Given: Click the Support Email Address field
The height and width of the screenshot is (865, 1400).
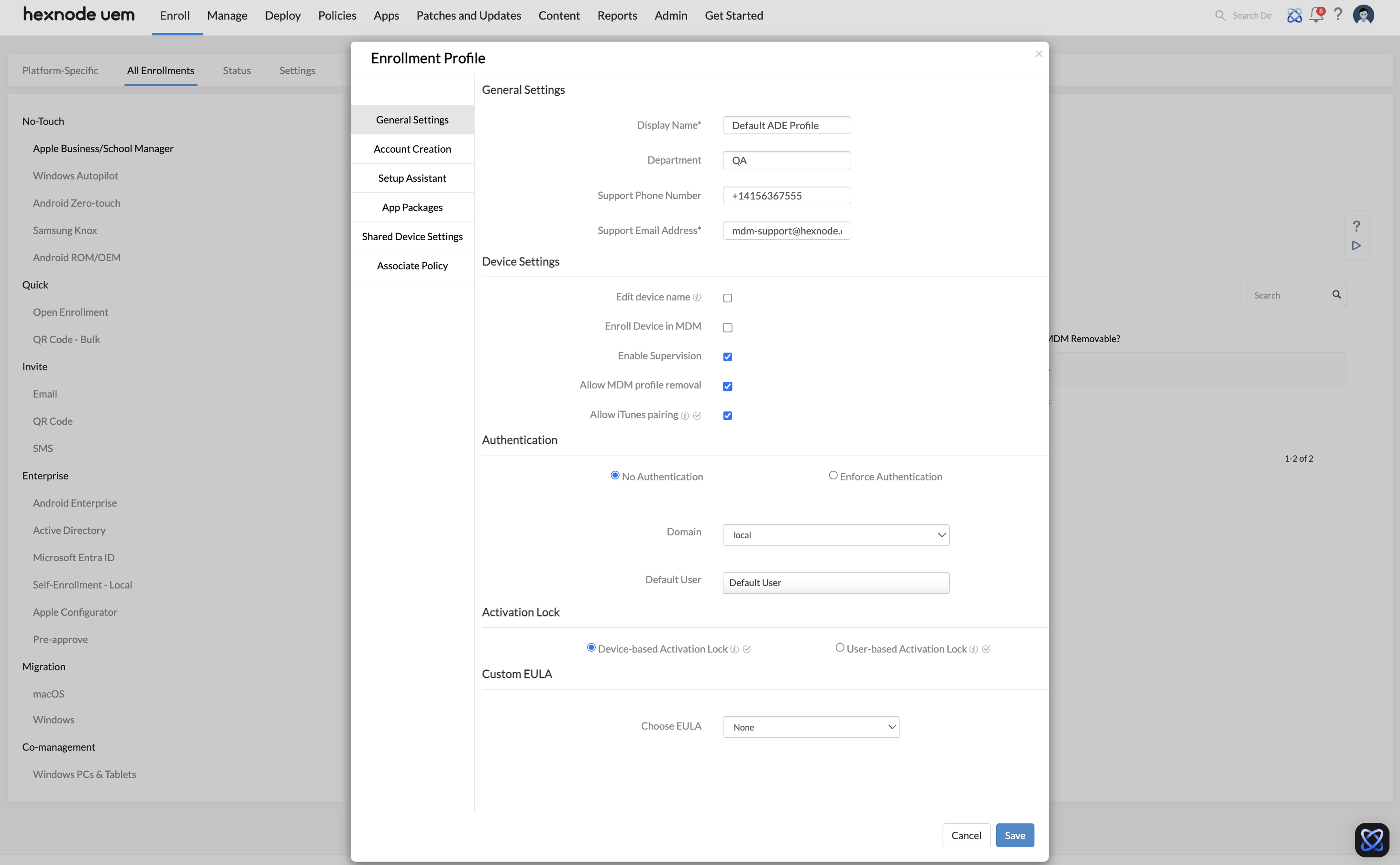Looking at the screenshot, I should (787, 231).
